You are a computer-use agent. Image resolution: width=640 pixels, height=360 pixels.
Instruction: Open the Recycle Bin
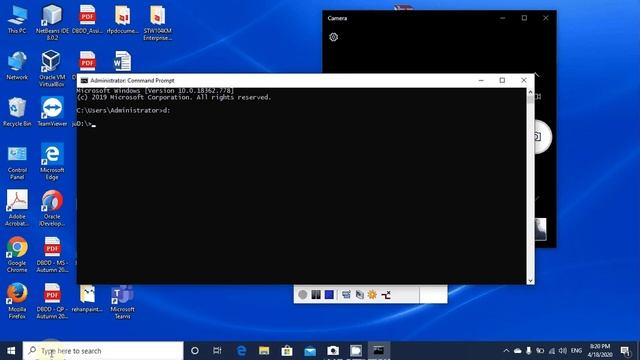17,112
